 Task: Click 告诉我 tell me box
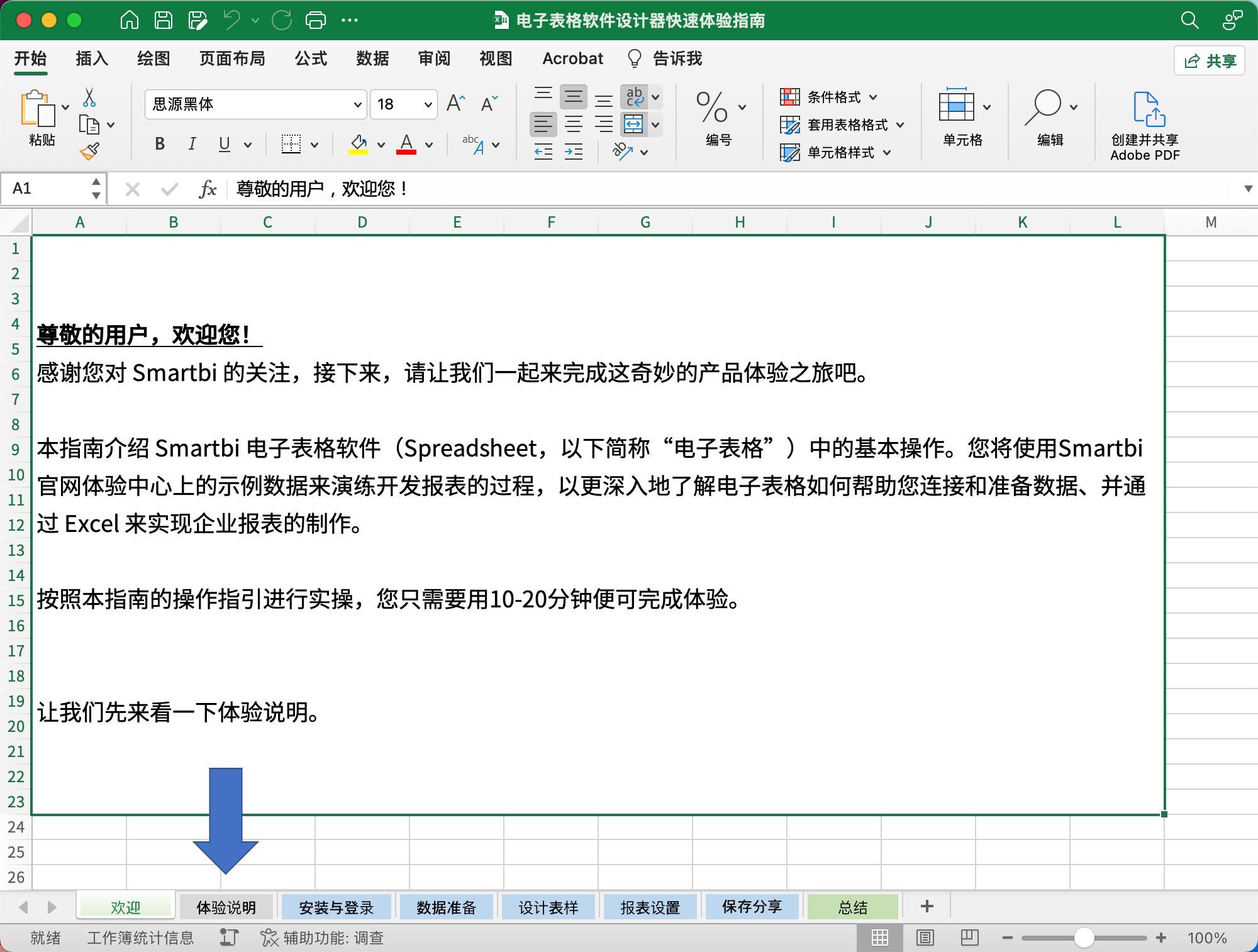665,58
